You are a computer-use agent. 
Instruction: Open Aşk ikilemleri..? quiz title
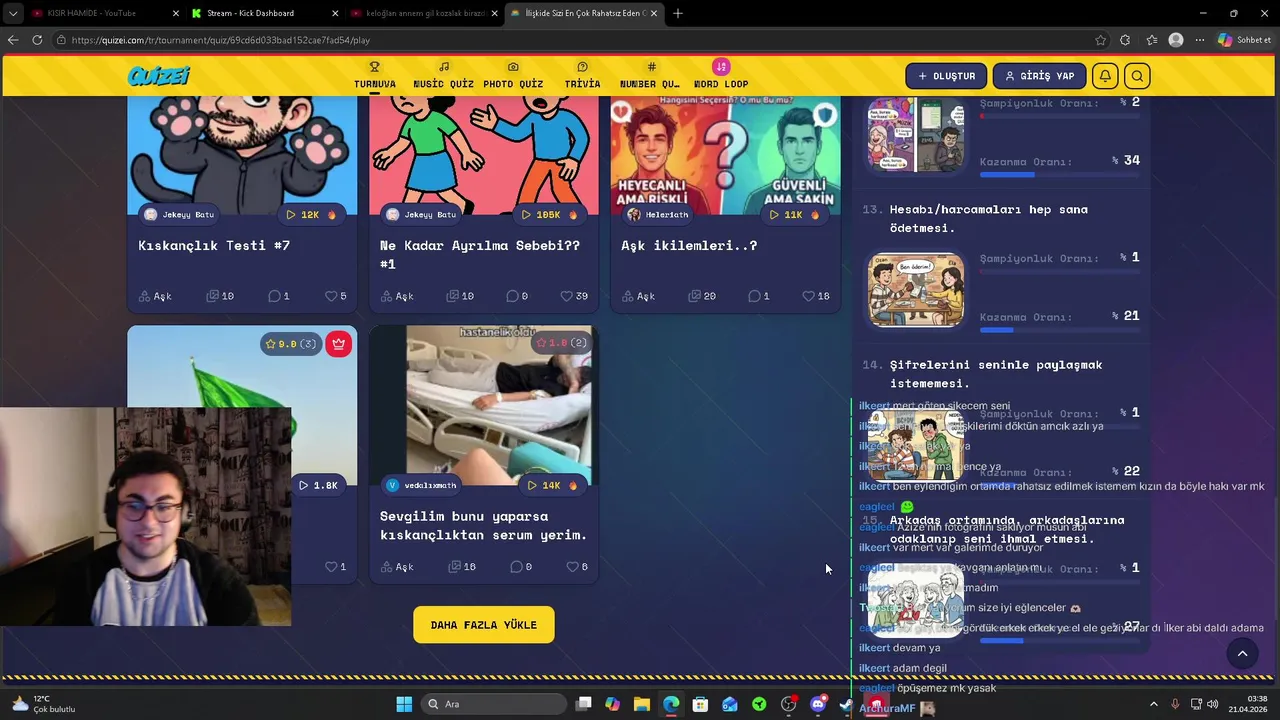689,245
